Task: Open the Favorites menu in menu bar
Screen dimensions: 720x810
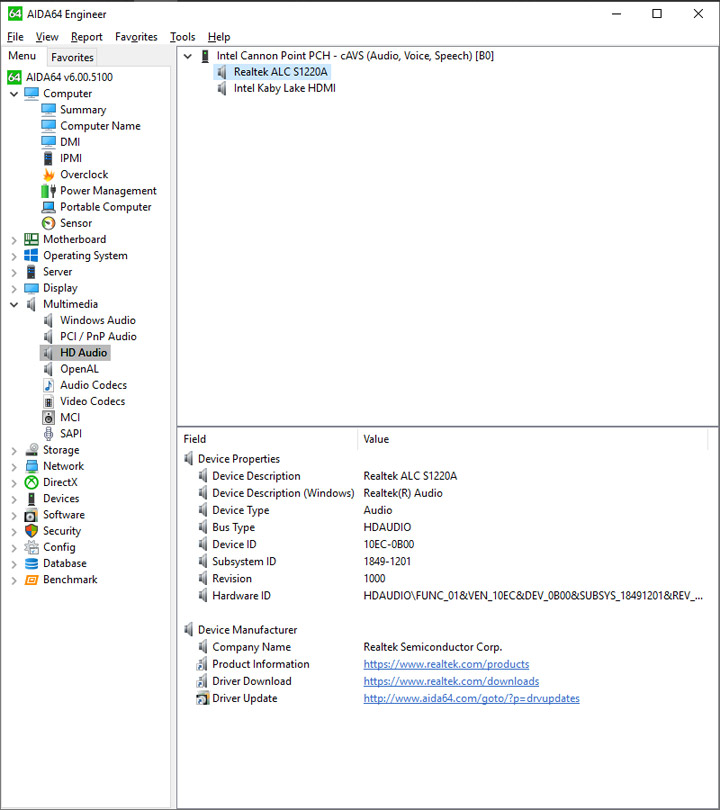Action: 136,37
